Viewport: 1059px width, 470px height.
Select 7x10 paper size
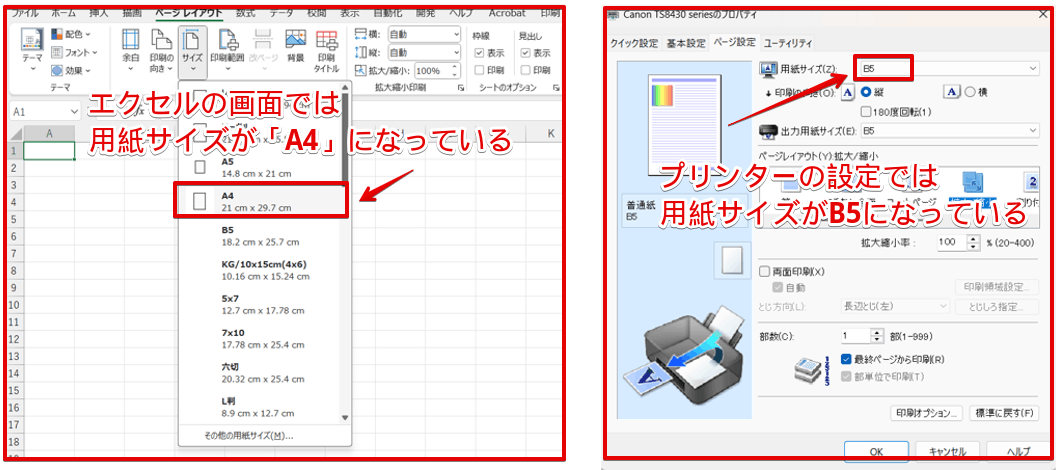coord(260,338)
